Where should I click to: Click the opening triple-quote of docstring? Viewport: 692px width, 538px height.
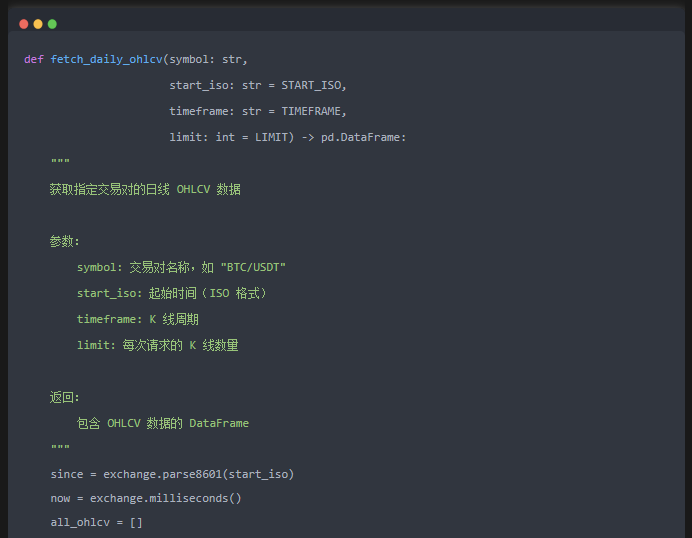[x=60, y=161]
